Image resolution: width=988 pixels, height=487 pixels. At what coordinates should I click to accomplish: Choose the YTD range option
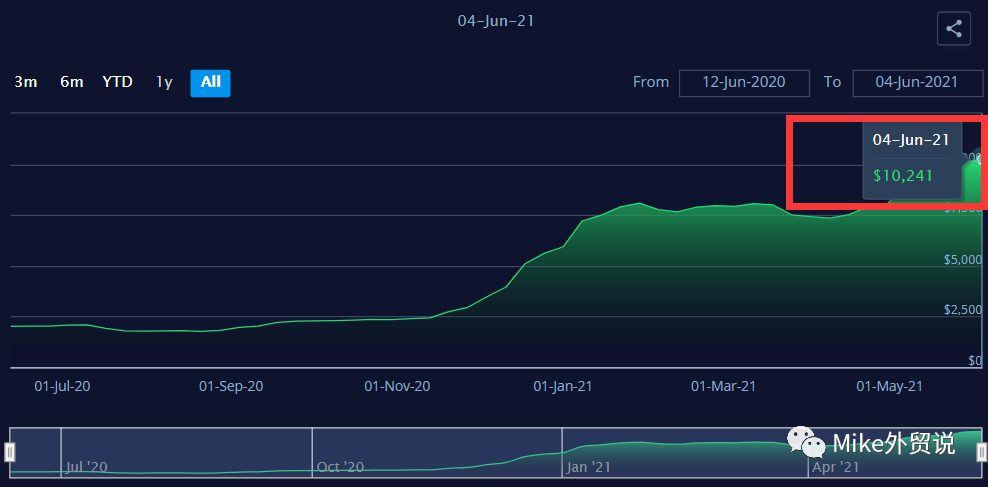coord(117,82)
